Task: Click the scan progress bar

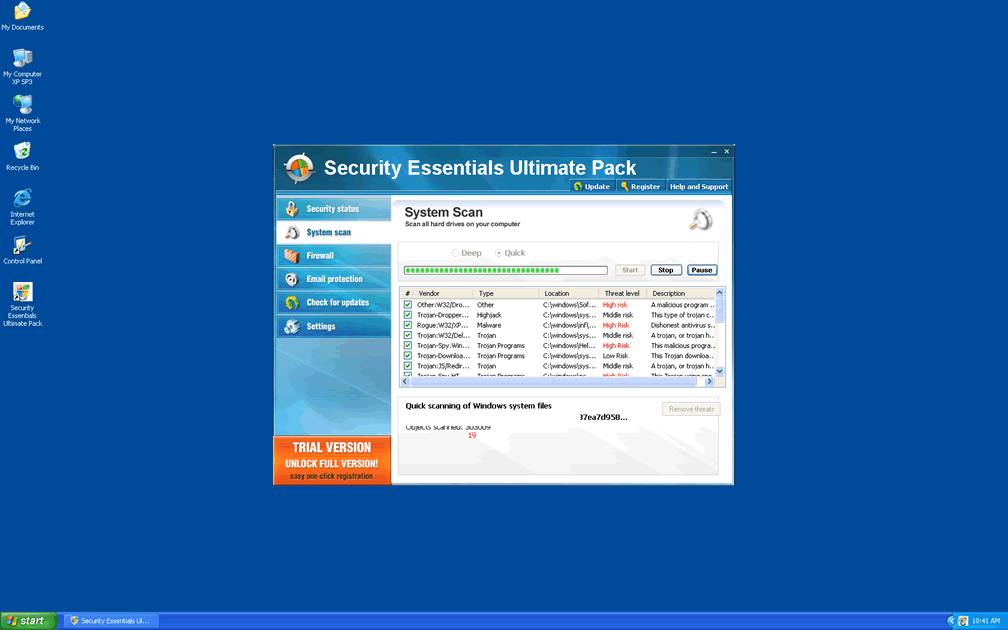Action: tap(505, 270)
